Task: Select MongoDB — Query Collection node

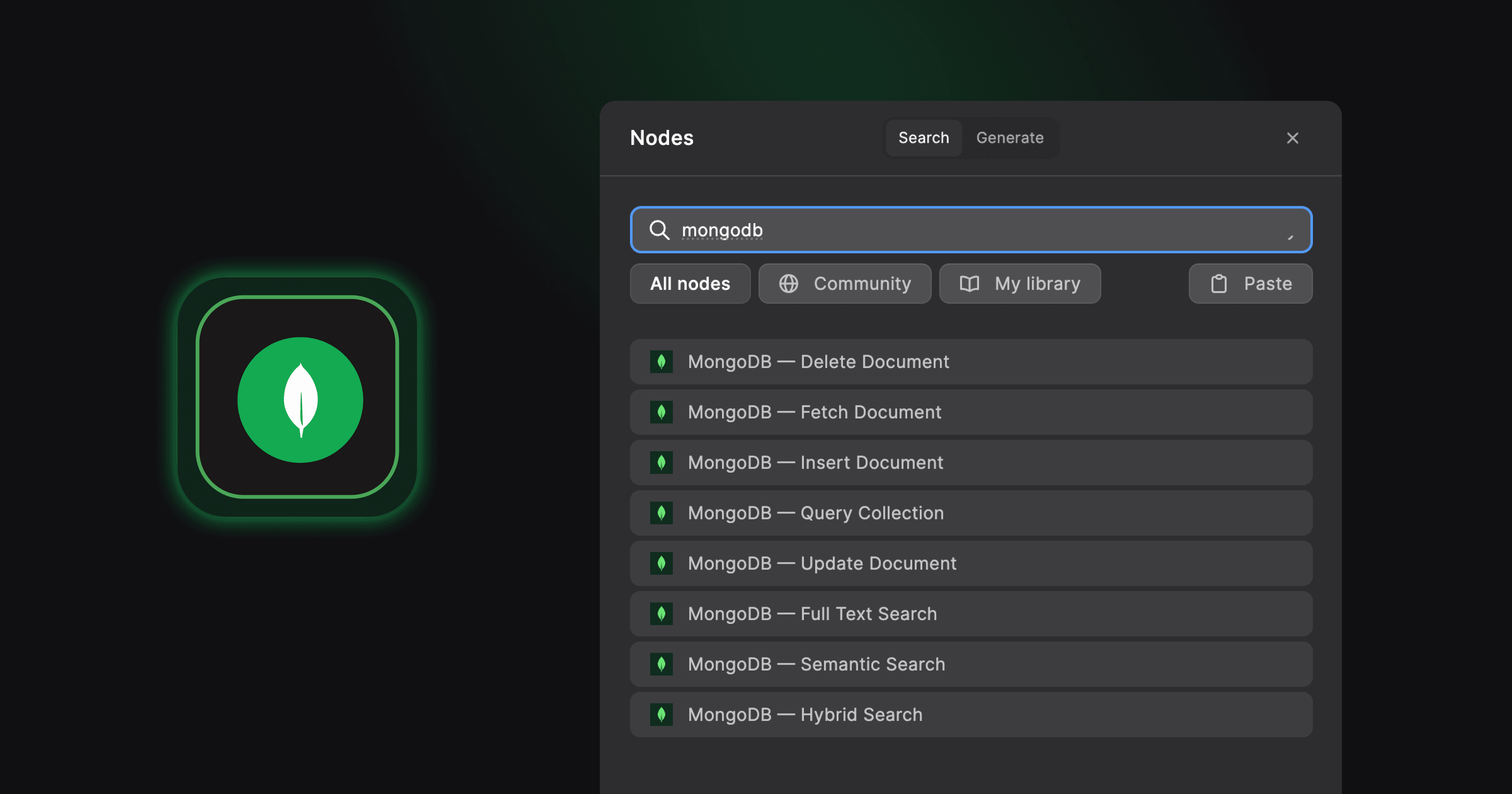Action: tap(970, 513)
